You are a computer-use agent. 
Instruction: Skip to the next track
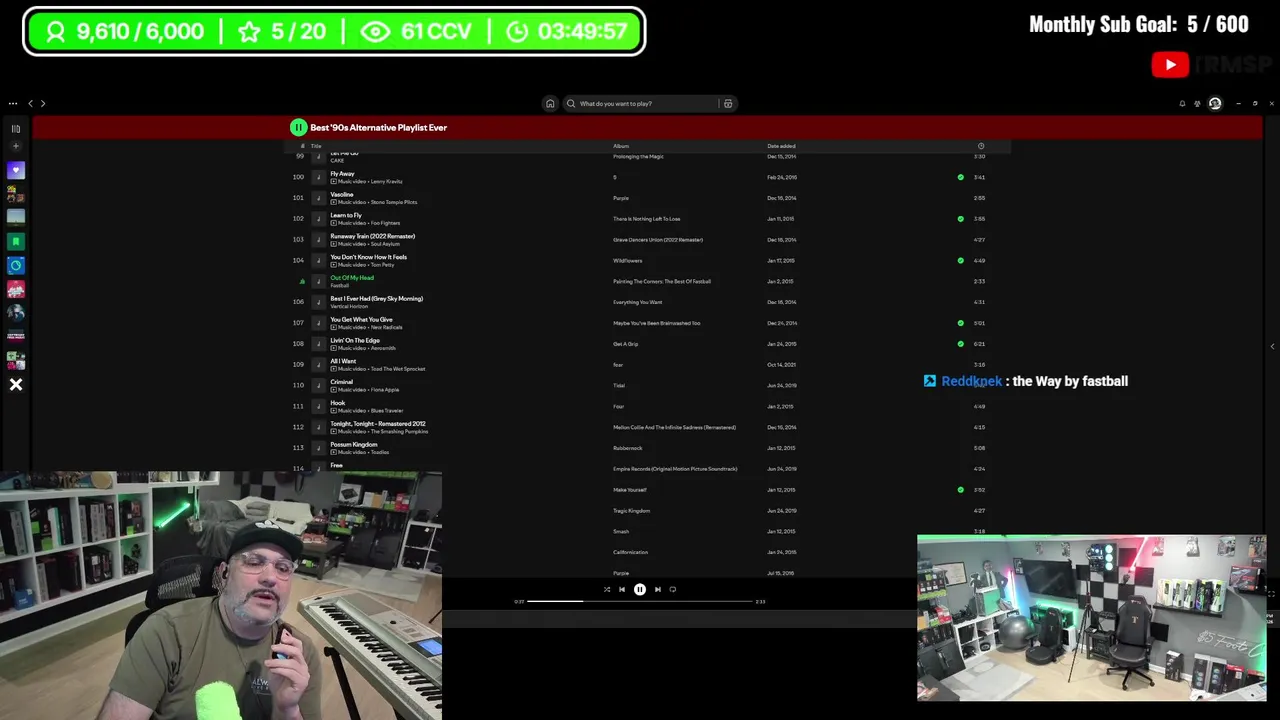point(657,589)
